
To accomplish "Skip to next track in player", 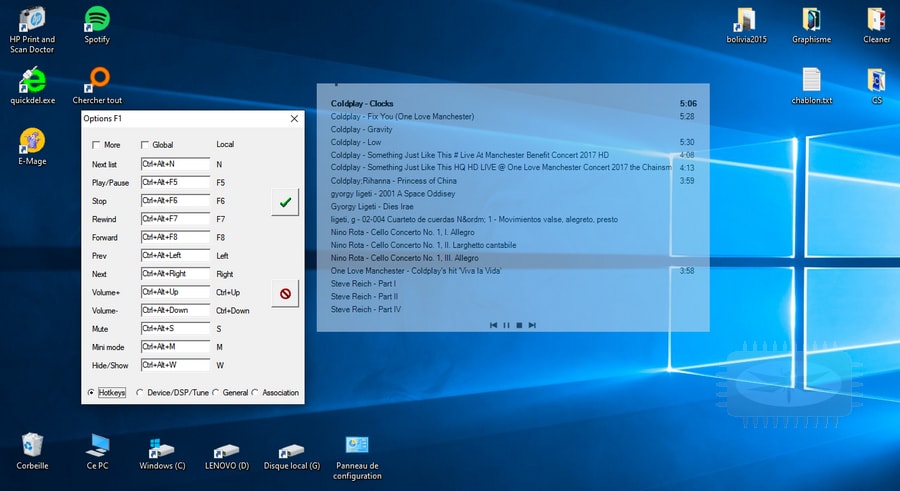I will (532, 325).
